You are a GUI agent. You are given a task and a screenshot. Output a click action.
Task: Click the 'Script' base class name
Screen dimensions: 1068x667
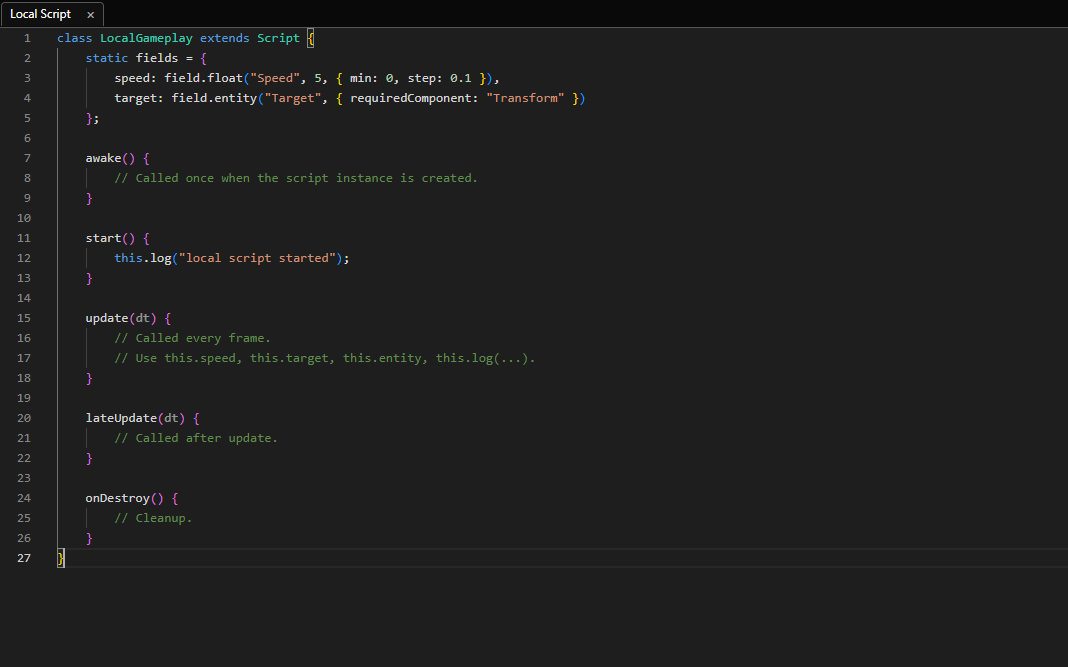click(x=278, y=38)
